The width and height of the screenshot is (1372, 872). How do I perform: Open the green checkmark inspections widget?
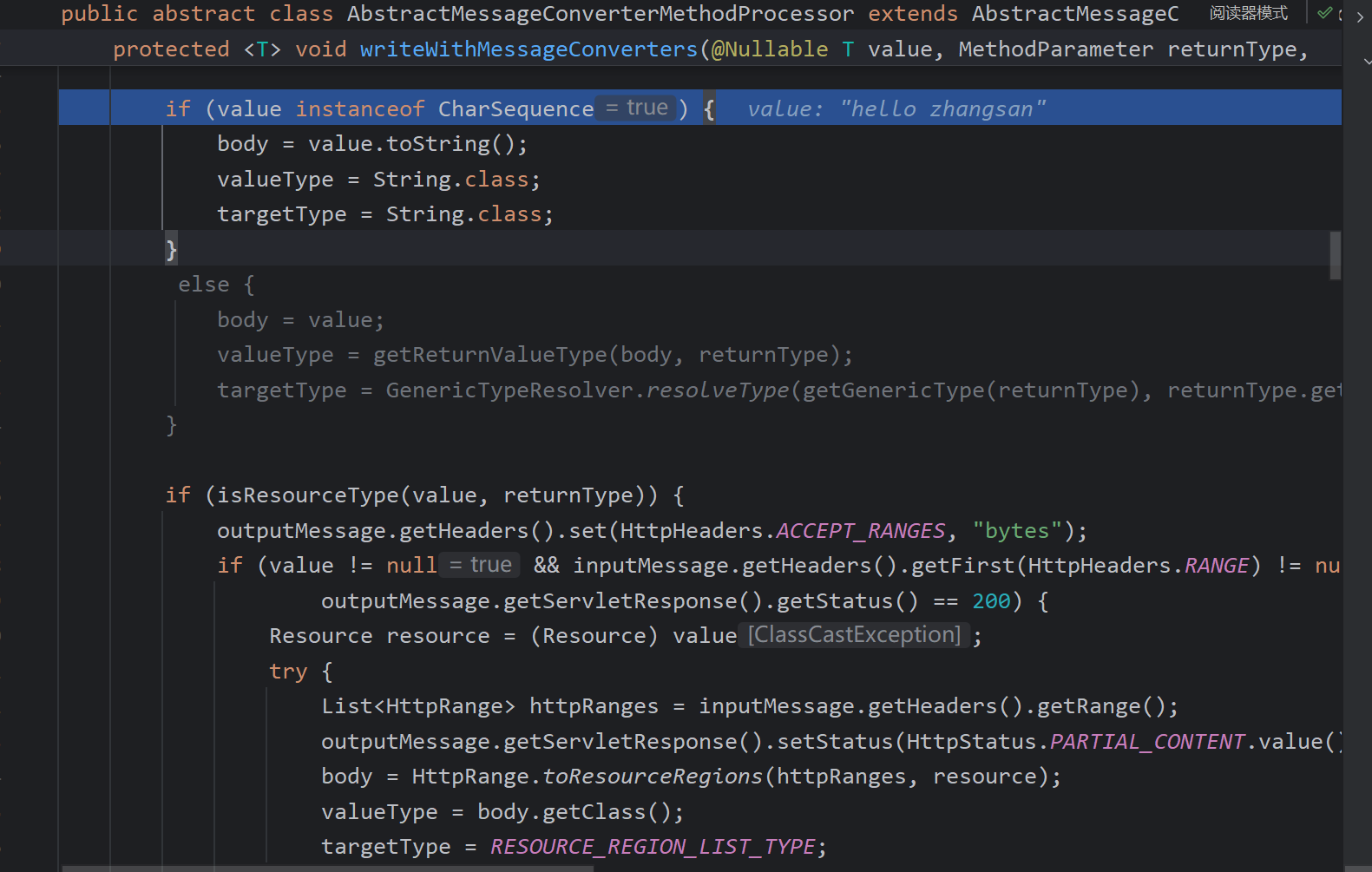[1324, 13]
